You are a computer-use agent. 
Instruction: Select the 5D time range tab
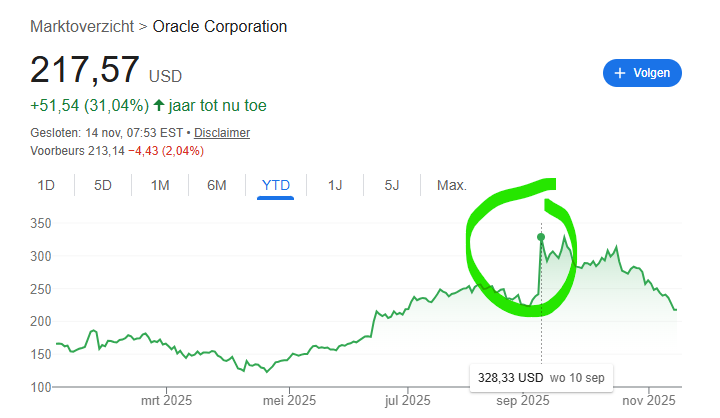pos(103,185)
